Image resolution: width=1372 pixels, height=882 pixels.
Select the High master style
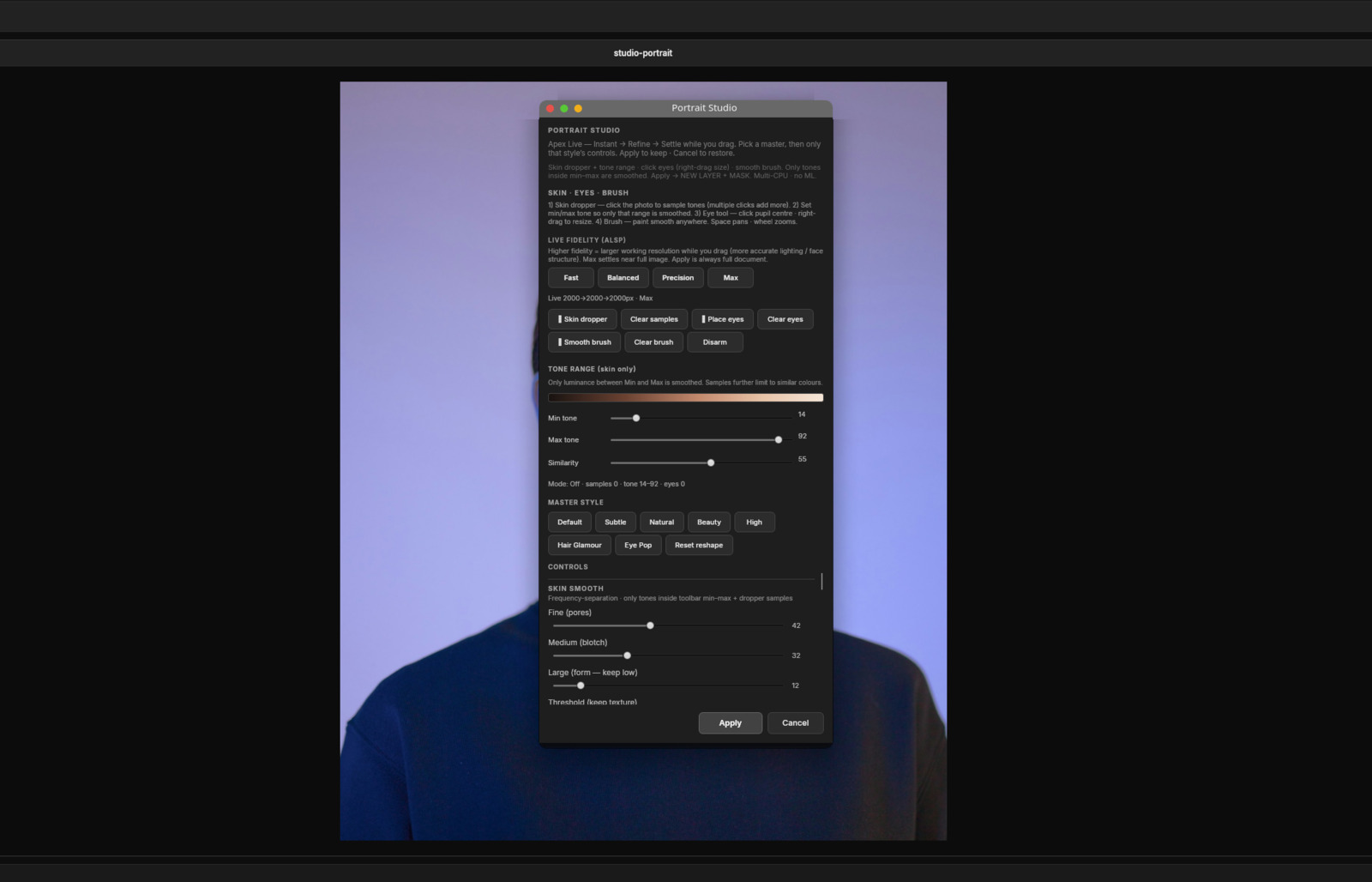click(754, 523)
